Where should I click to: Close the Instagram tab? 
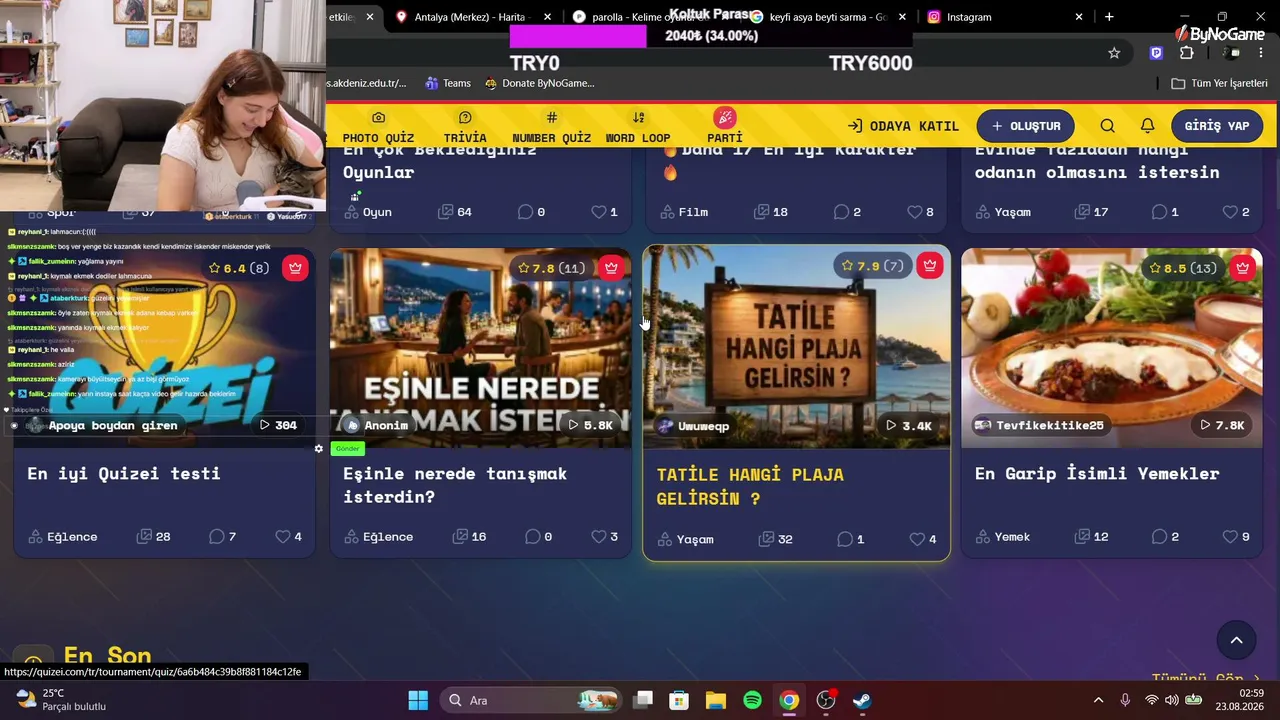[x=1079, y=17]
